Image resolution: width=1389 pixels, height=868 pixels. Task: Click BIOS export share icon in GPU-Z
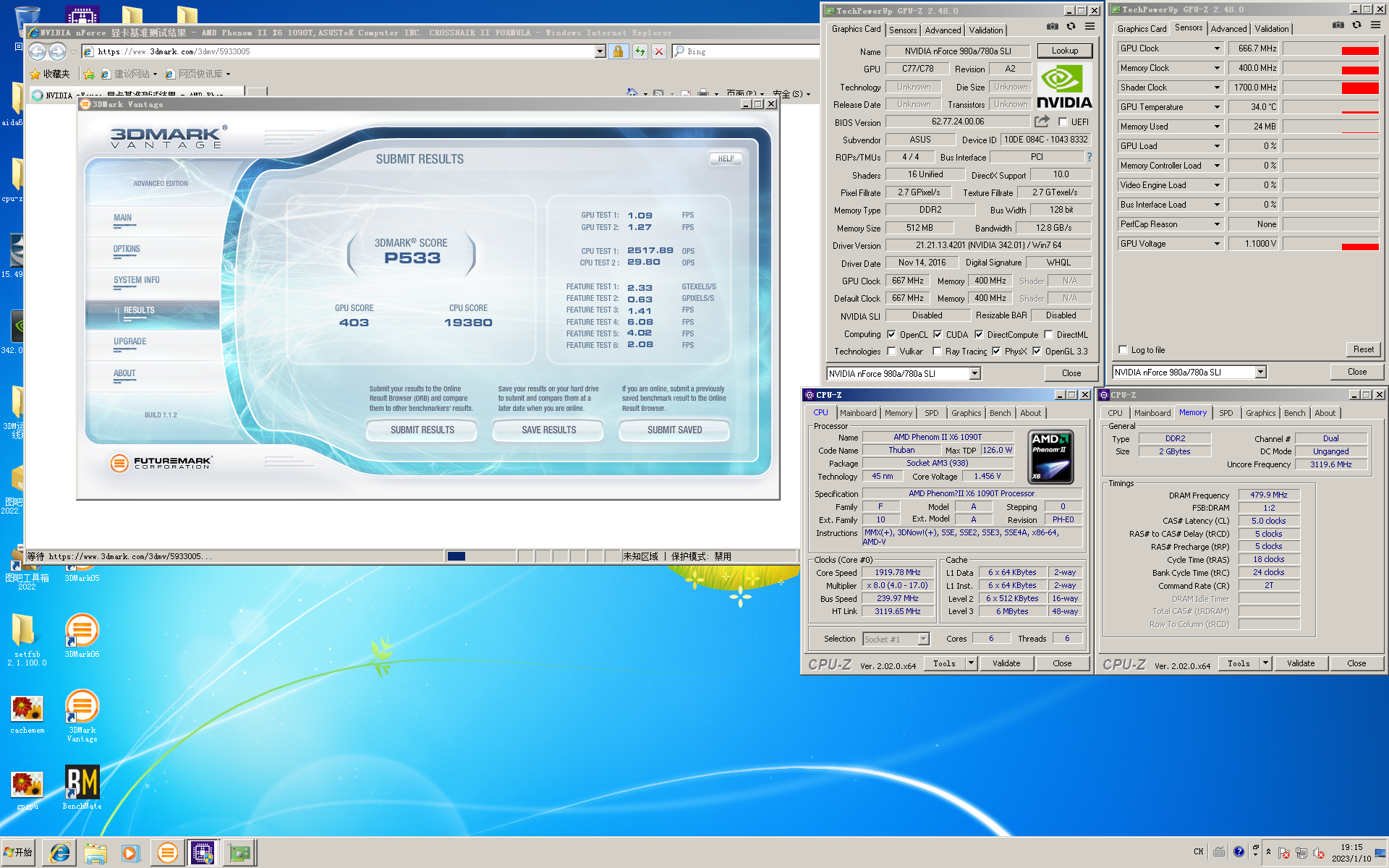[x=1042, y=122]
